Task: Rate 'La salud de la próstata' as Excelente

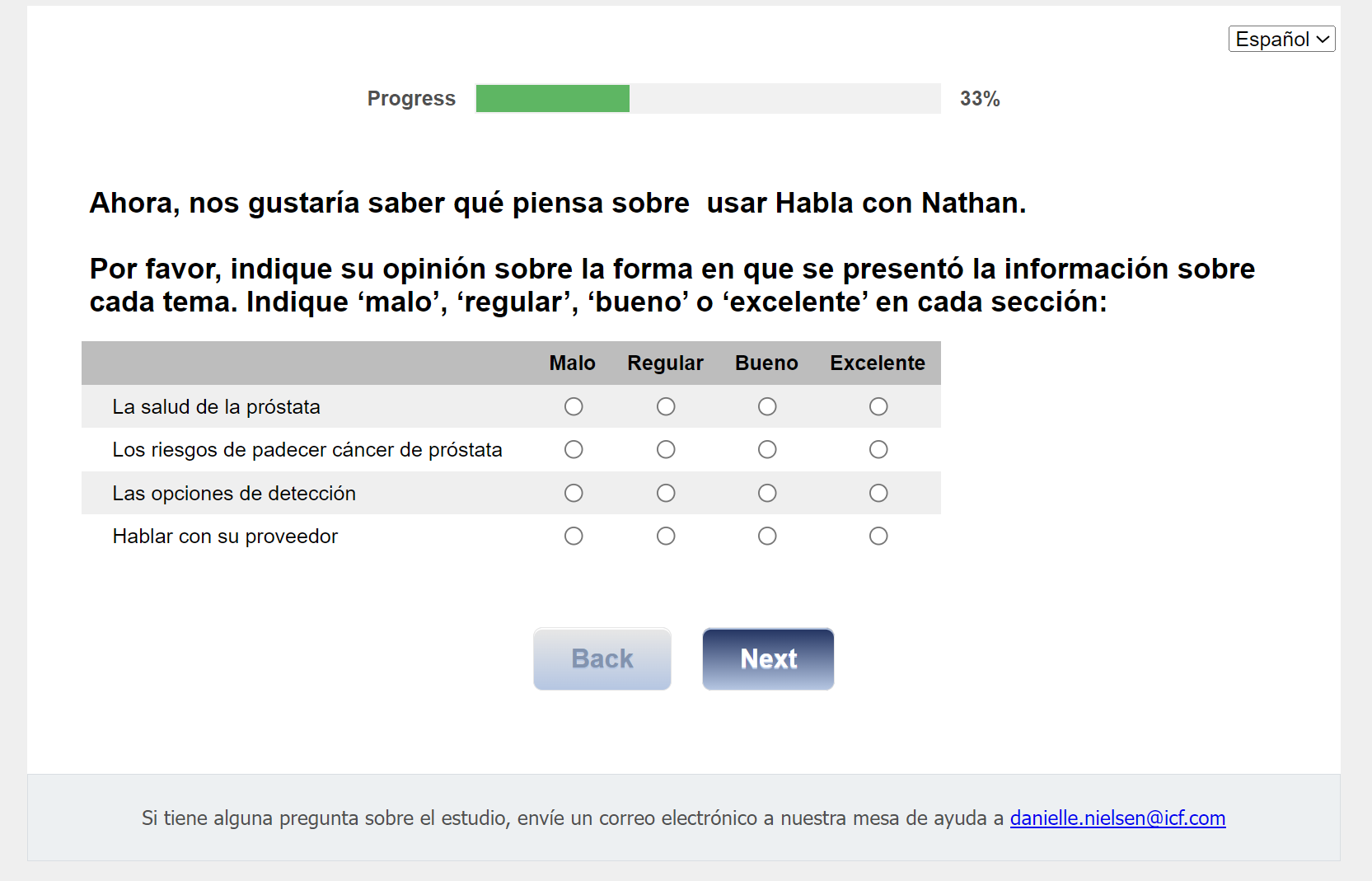Action: tap(878, 406)
